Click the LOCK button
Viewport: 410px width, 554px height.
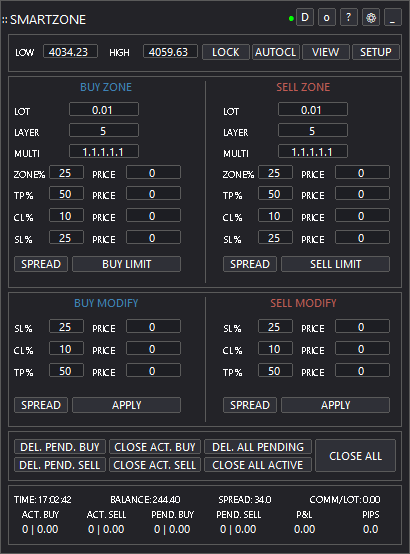coord(226,52)
